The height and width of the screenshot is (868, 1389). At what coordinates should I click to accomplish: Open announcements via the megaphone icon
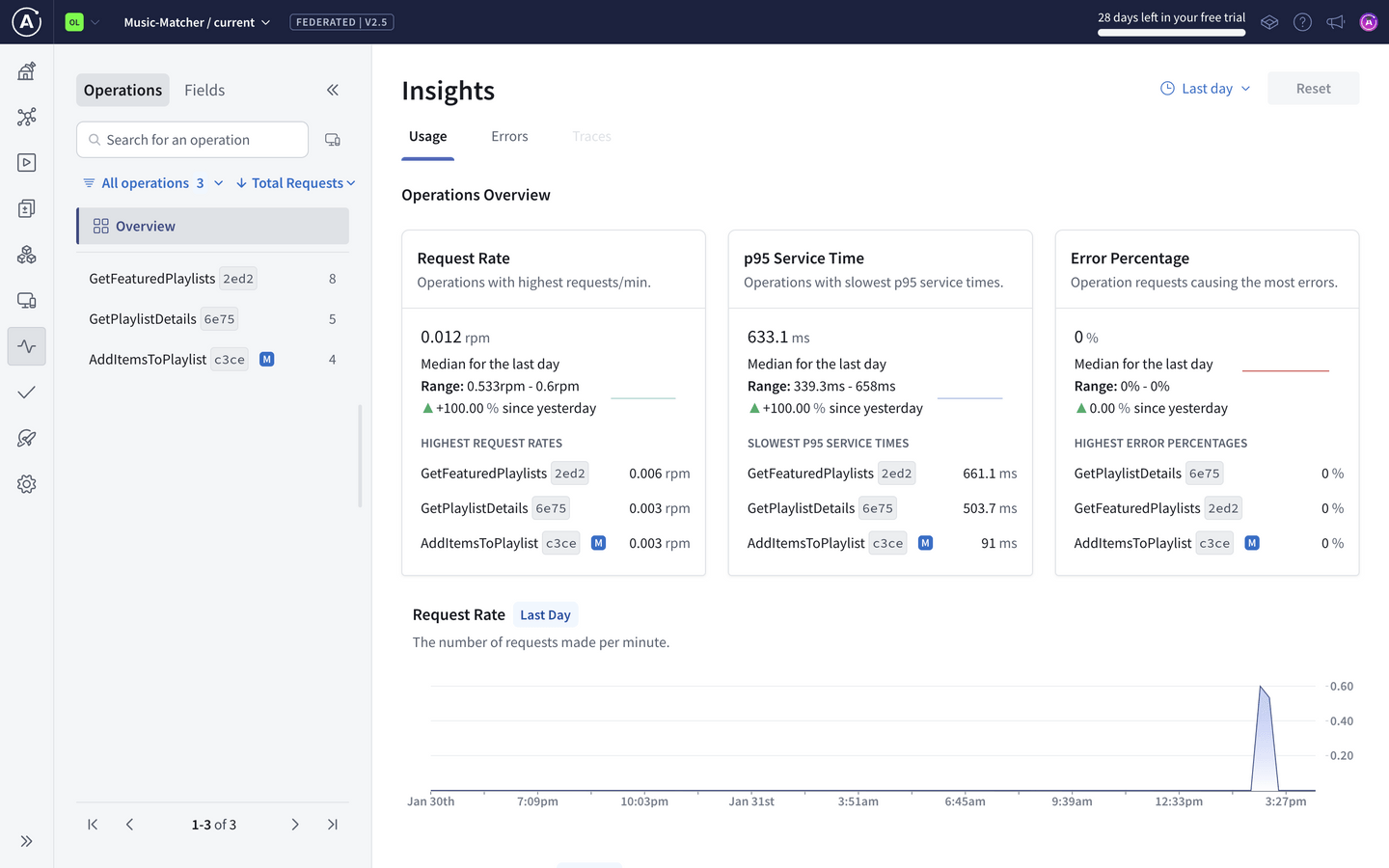click(1335, 21)
